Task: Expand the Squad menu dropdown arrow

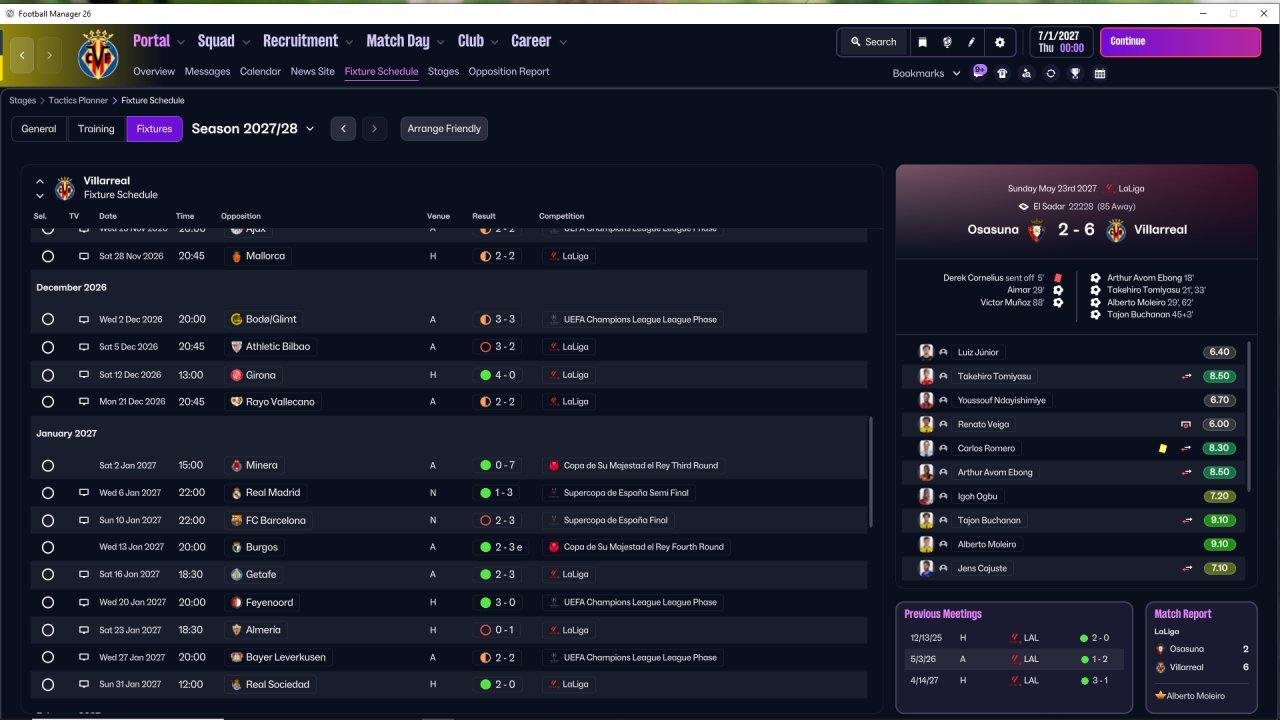Action: tap(246, 42)
